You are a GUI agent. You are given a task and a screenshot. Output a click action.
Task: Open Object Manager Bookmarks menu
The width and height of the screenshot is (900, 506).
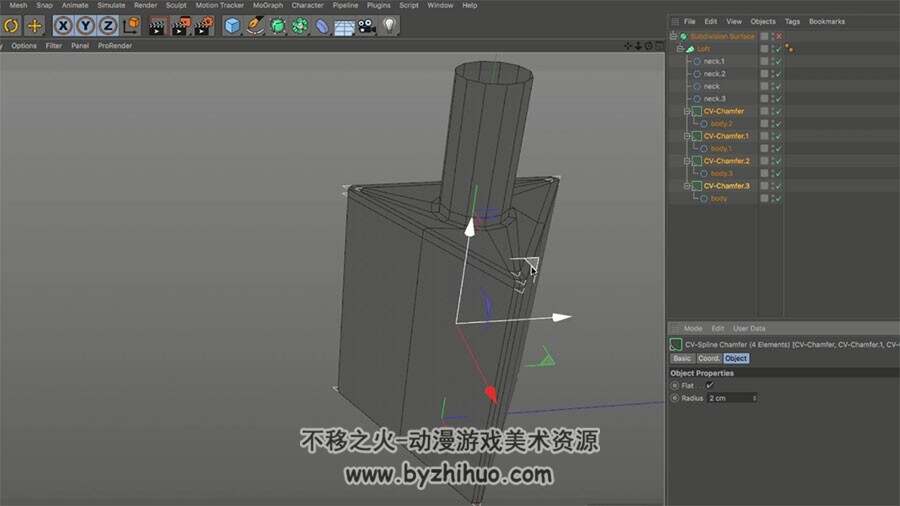tap(827, 21)
